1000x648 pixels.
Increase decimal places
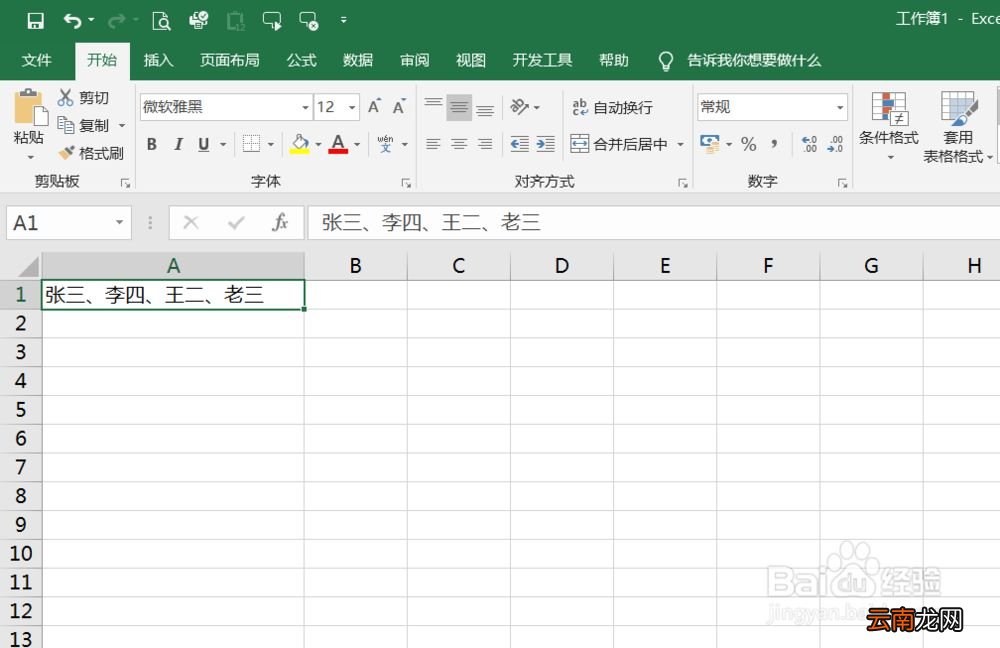click(809, 144)
